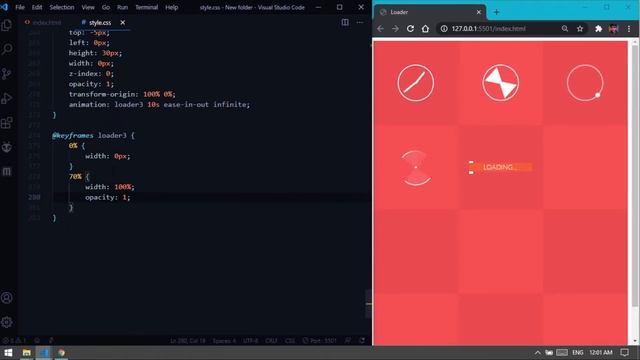Open the sixth activity bar extension icon
Image resolution: width=640 pixels, height=360 pixels.
pos(7,147)
